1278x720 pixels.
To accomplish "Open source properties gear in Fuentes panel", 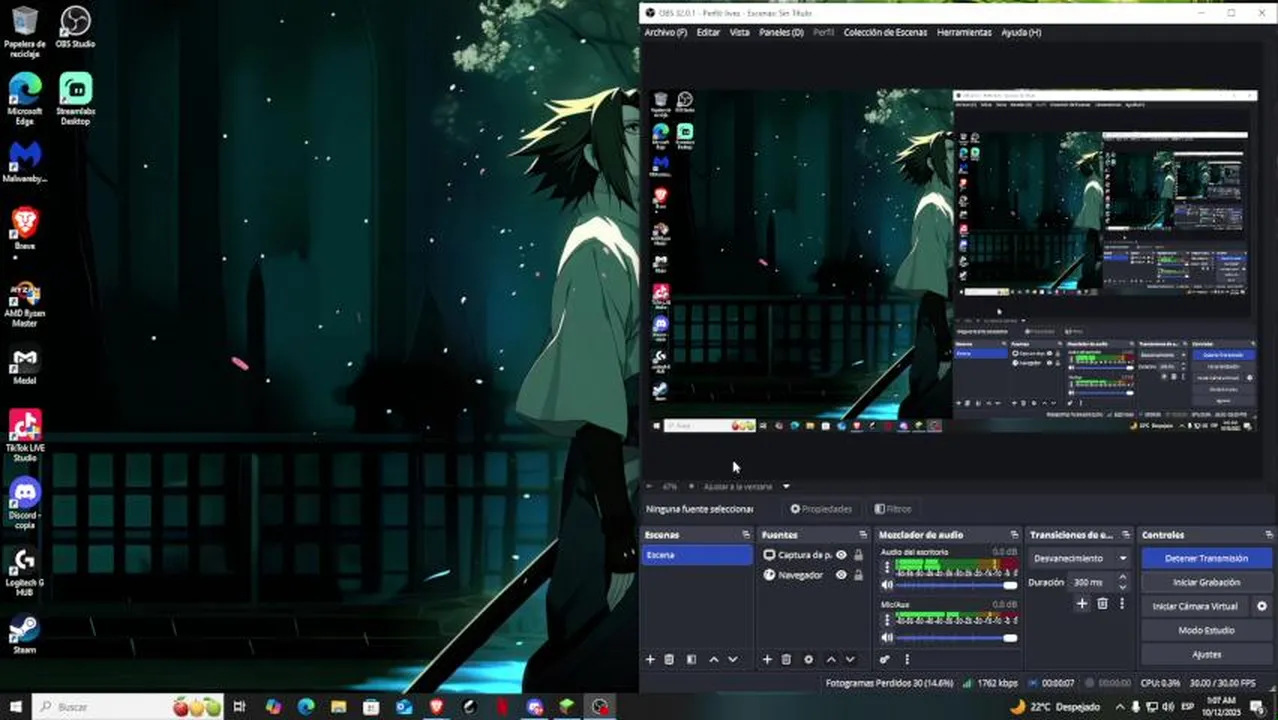I will point(808,659).
